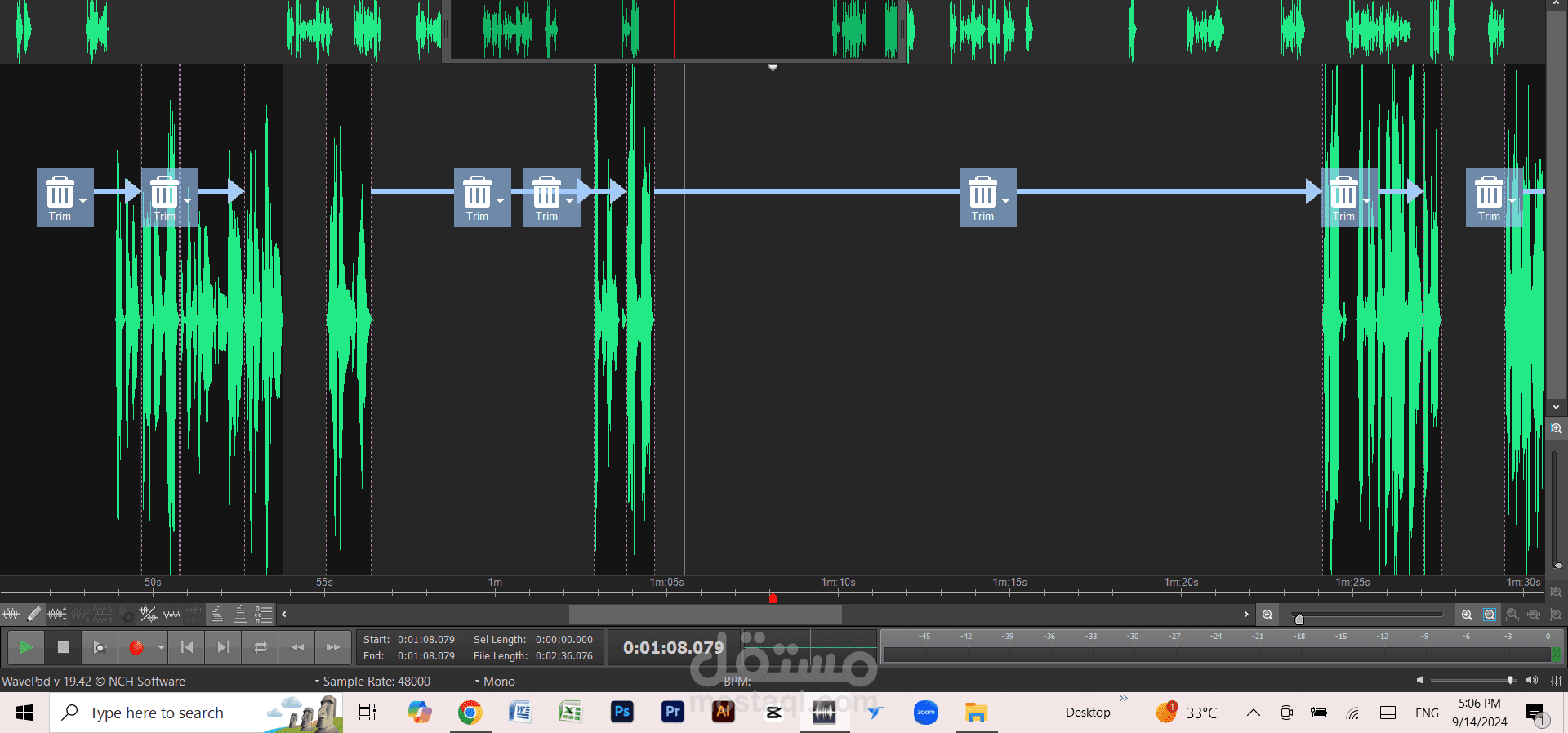
Task: Start recording with the red Record button
Action: pyautogui.click(x=136, y=647)
